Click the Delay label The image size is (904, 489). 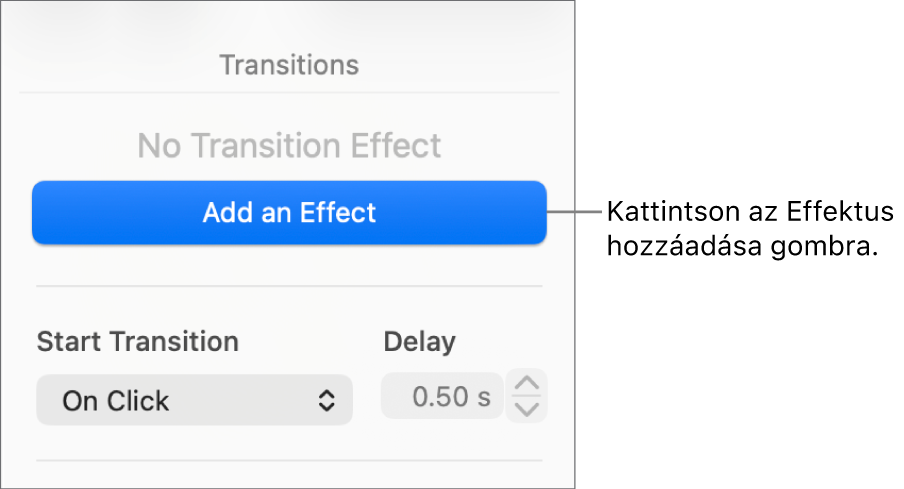(x=419, y=342)
